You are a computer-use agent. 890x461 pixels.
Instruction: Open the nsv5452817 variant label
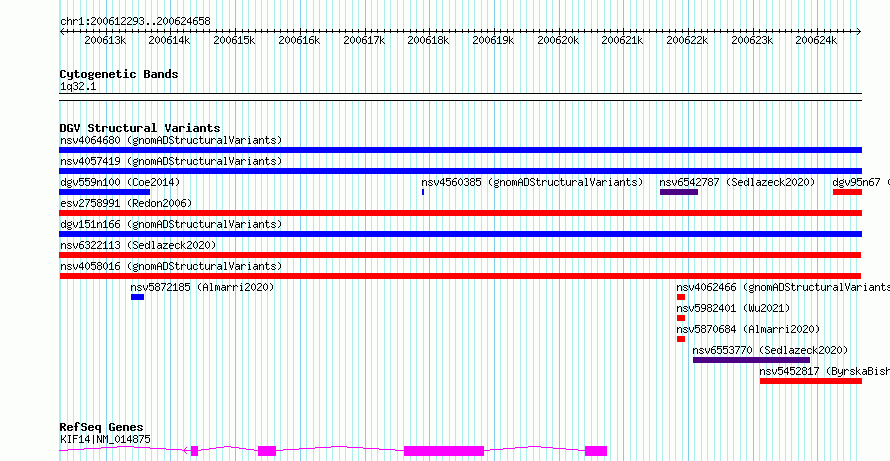(825, 371)
